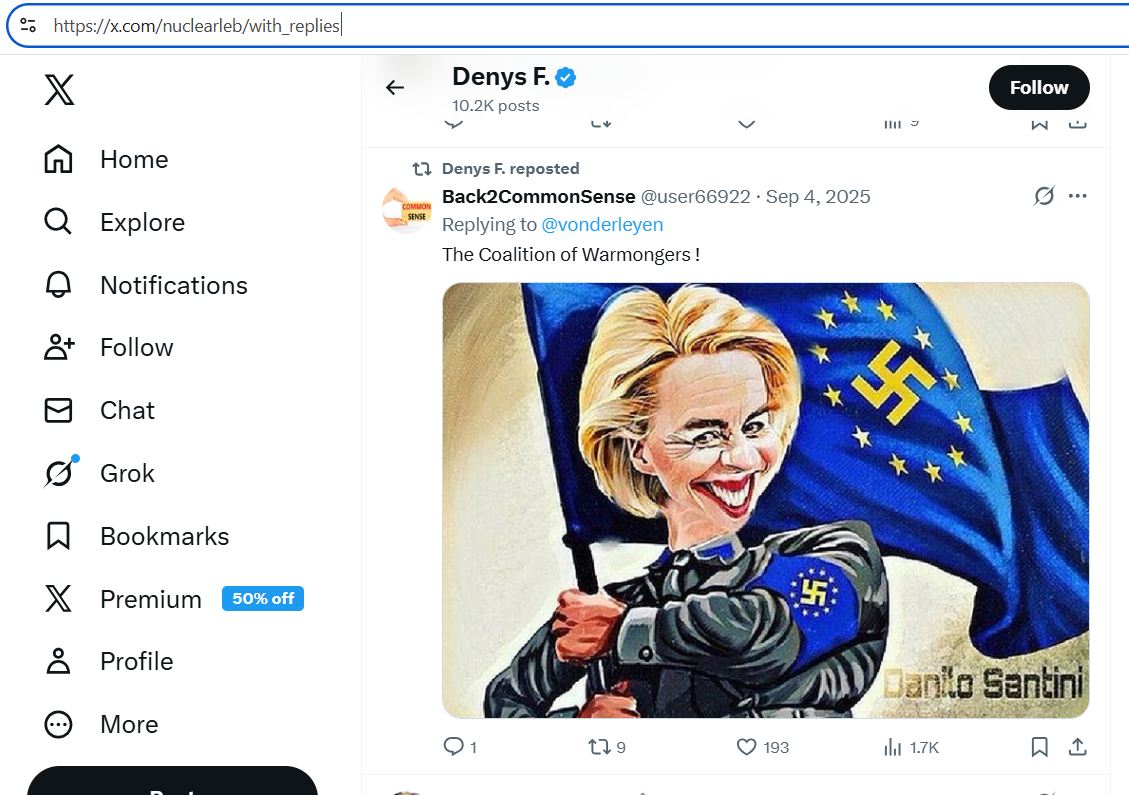Screen dimensions: 1129x795
Task: Reply to the Back2CommonSense post
Action: pyautogui.click(x=453, y=747)
